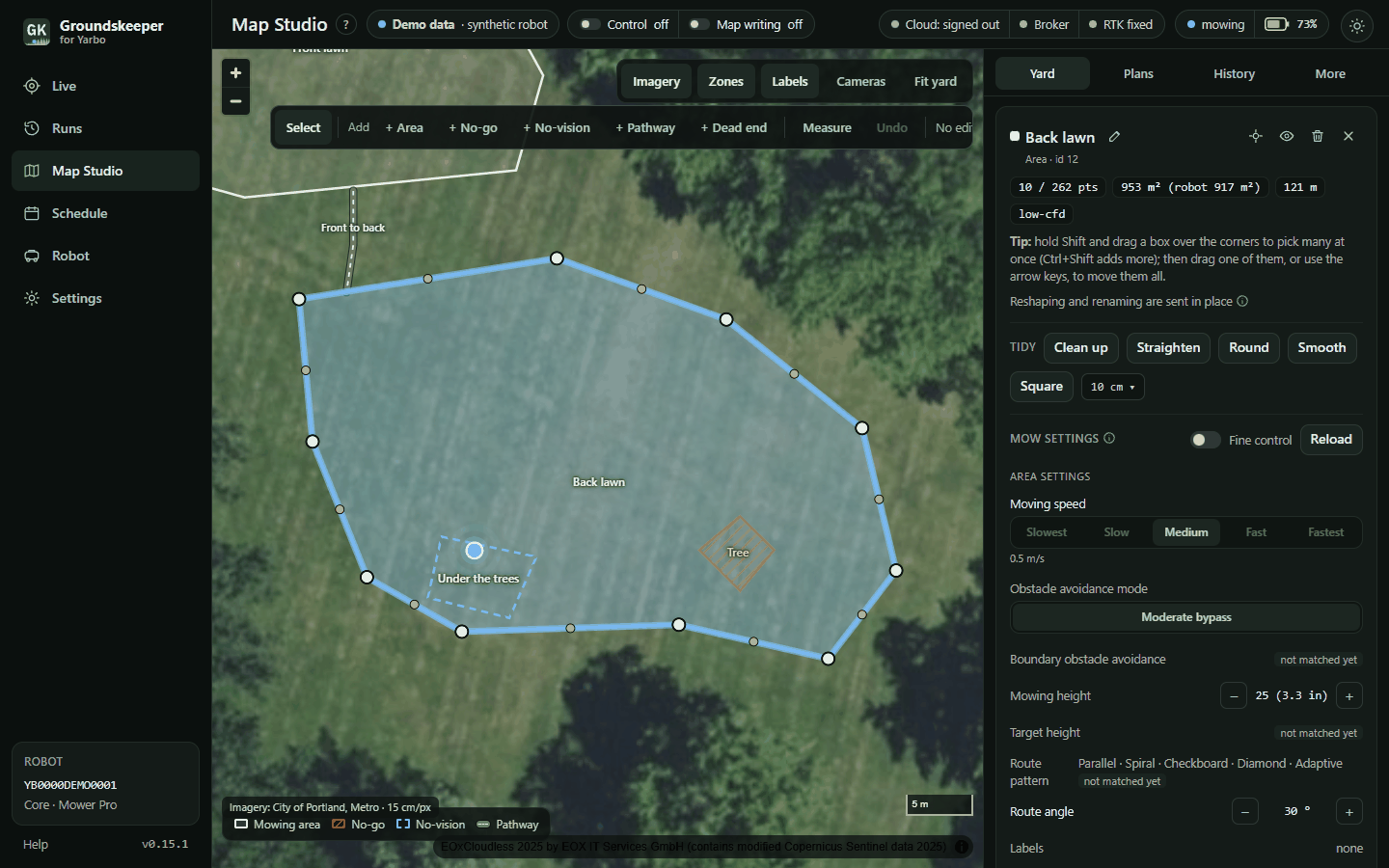Open the More tab
The width and height of the screenshot is (1389, 868).
pyautogui.click(x=1330, y=73)
